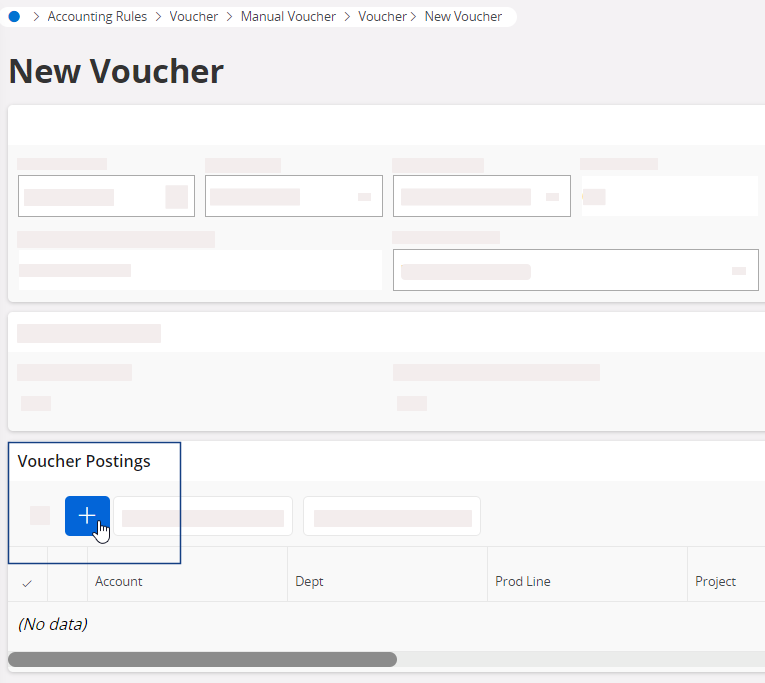Image resolution: width=765 pixels, height=683 pixels.
Task: Sort by the Account column header
Action: point(119,582)
